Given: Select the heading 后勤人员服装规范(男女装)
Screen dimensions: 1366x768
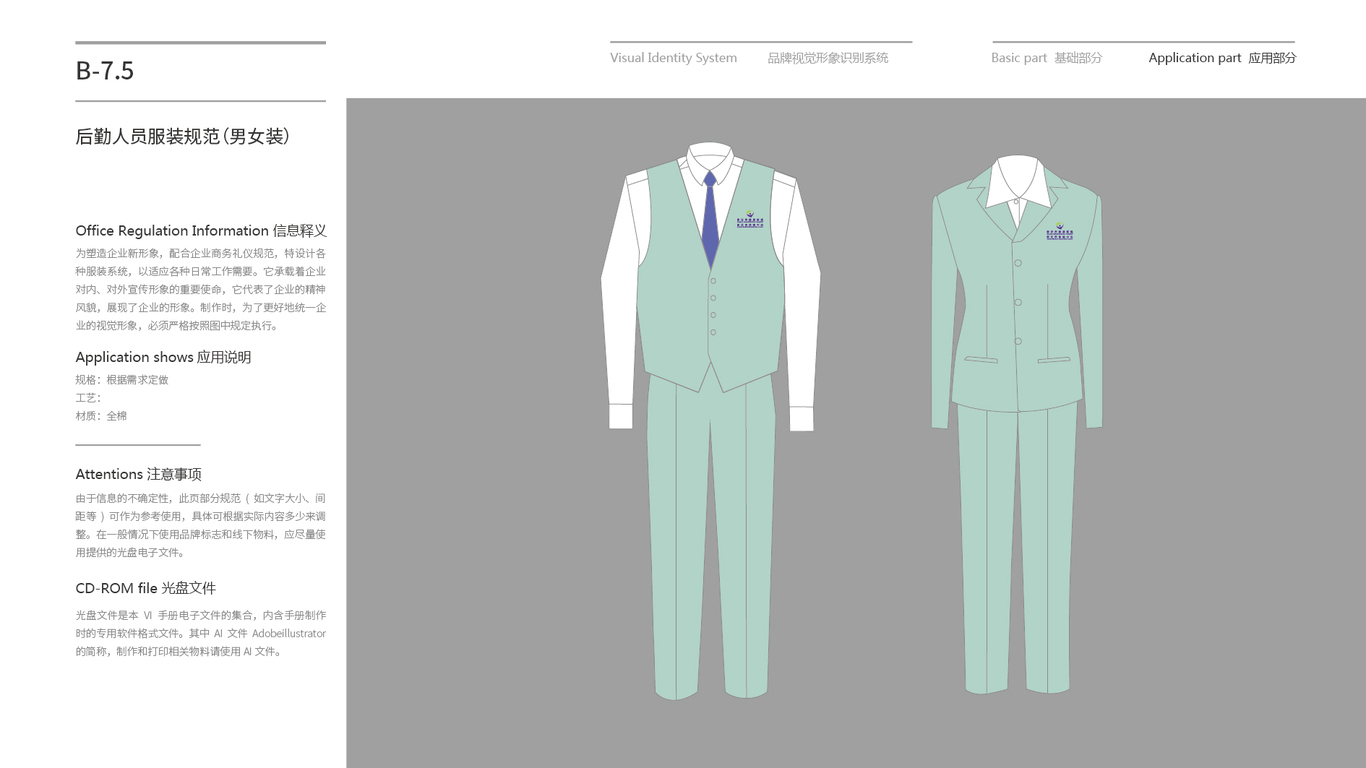Looking at the screenshot, I should (x=183, y=136).
